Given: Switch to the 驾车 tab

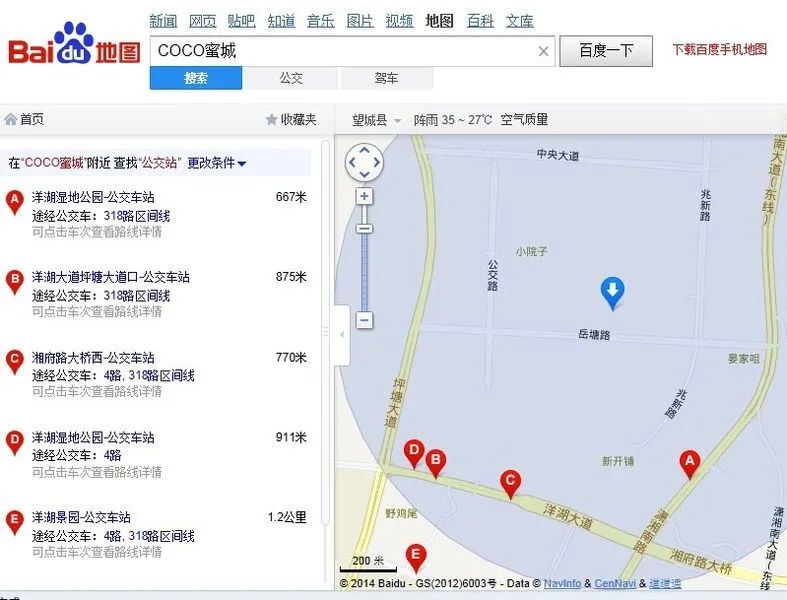Looking at the screenshot, I should coord(386,78).
